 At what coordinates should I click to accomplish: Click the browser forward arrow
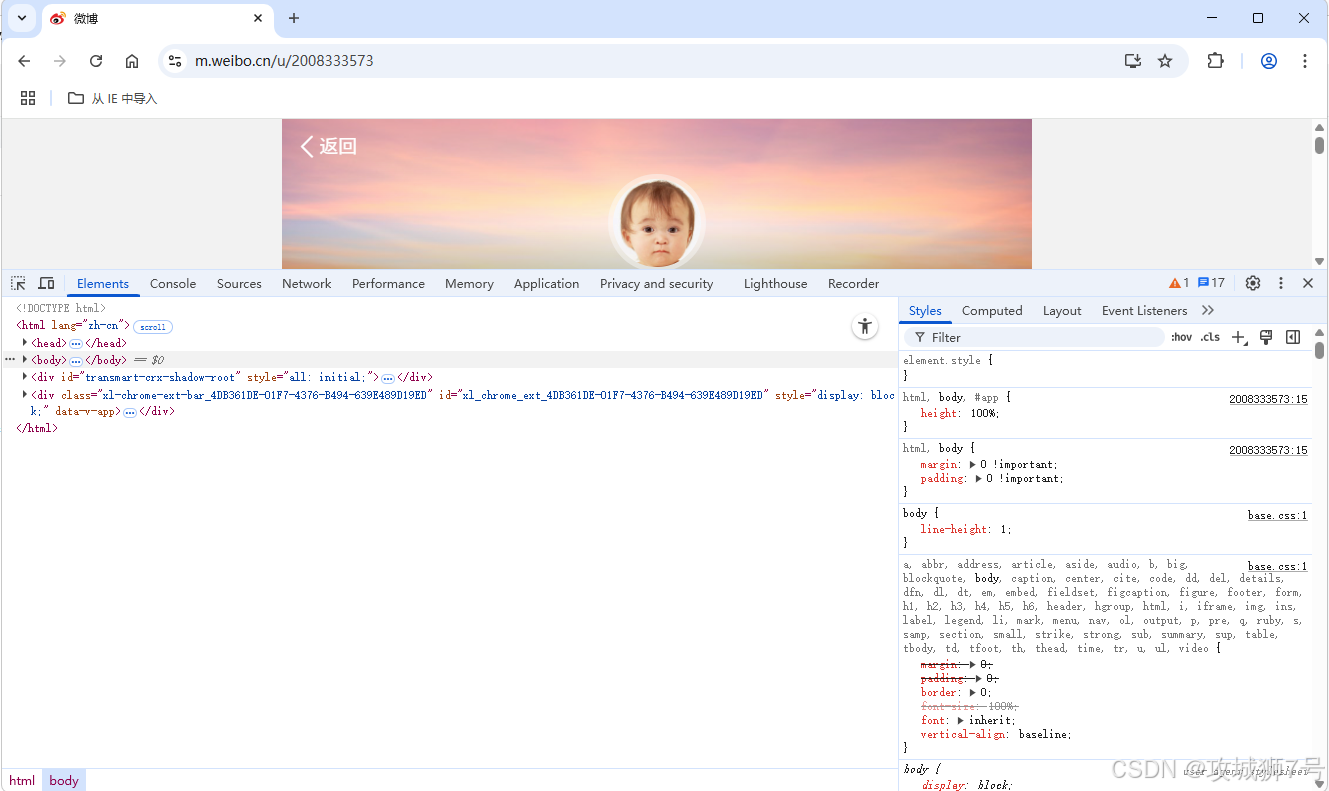click(x=60, y=61)
